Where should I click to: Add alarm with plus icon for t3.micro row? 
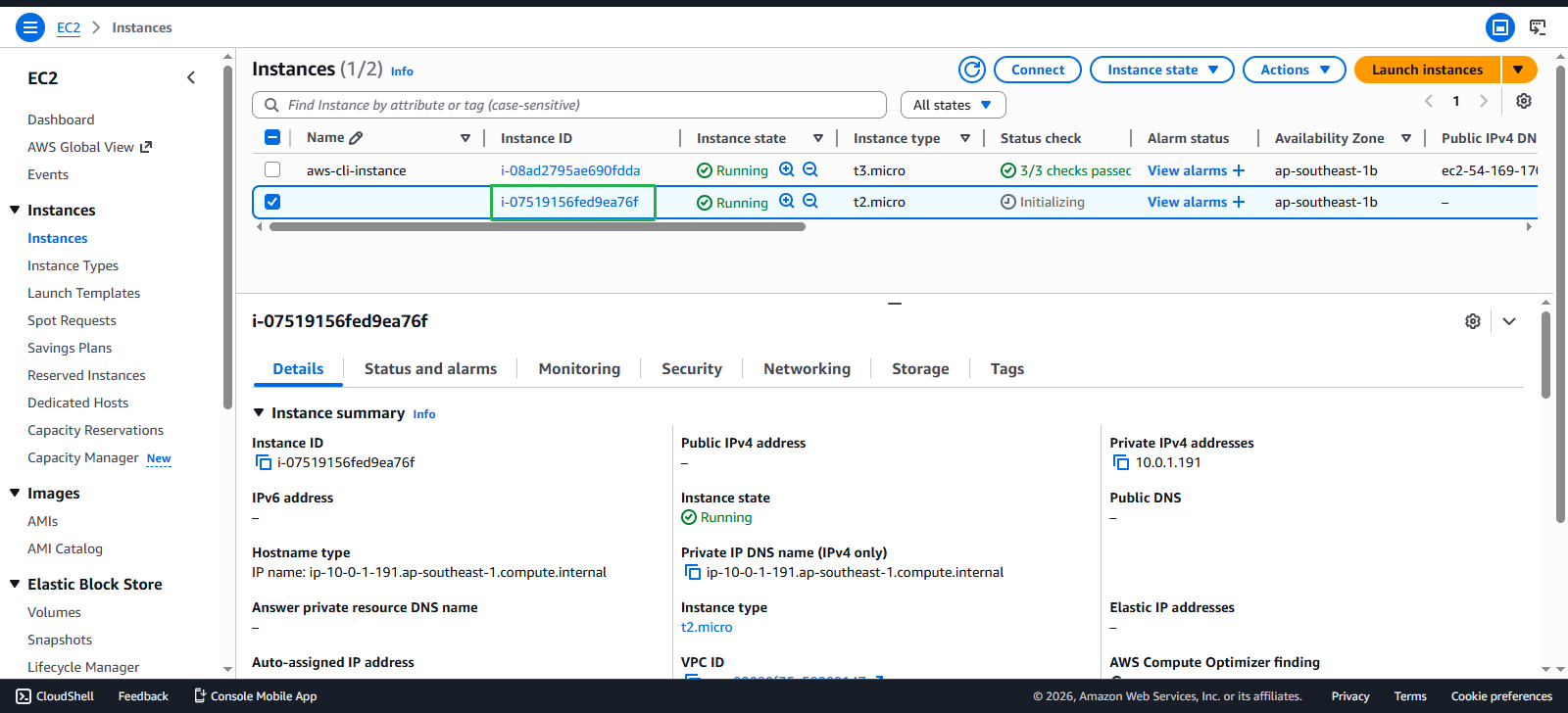(x=1239, y=170)
